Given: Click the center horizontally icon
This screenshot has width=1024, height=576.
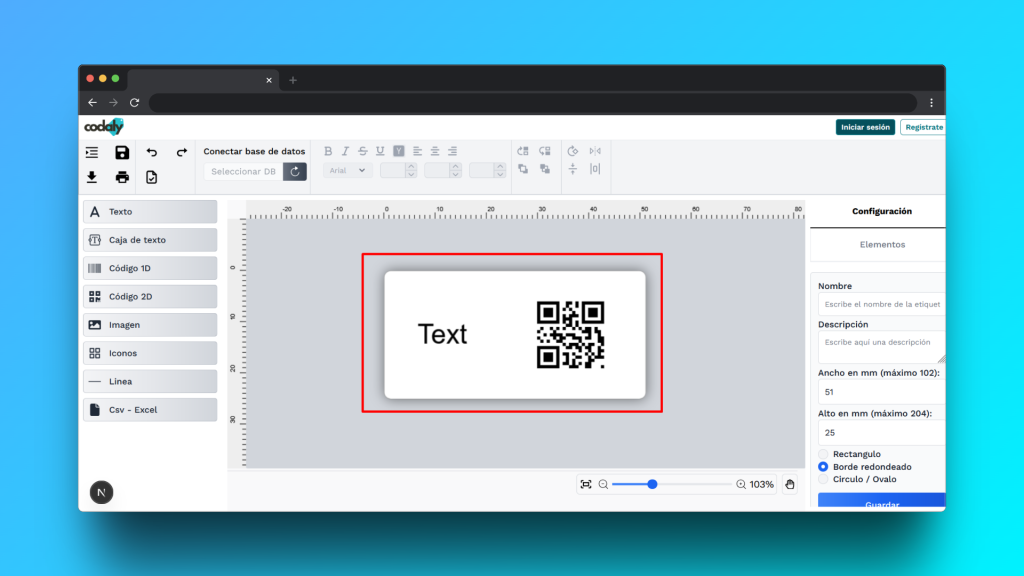Looking at the screenshot, I should click(595, 169).
